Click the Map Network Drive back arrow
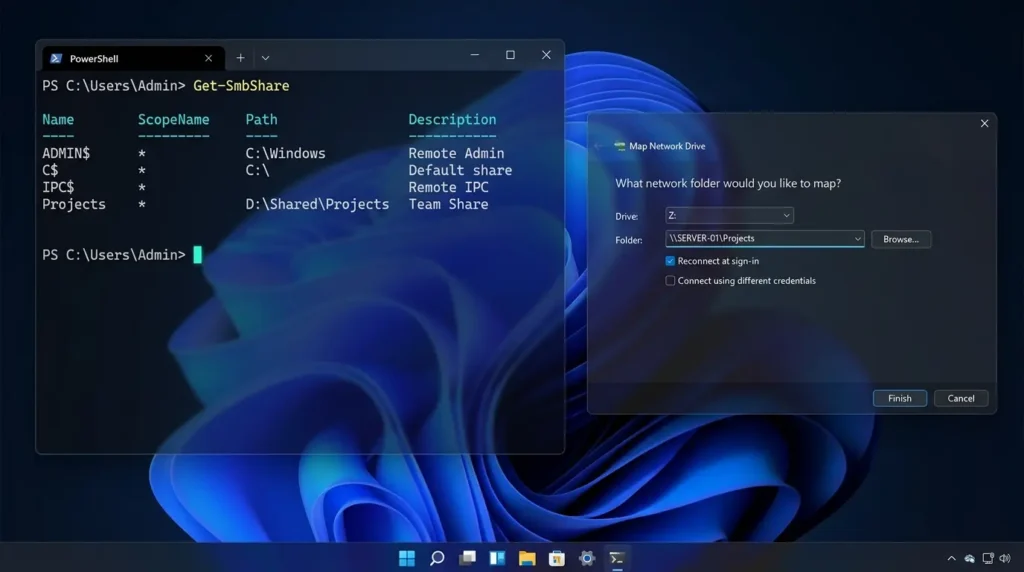This screenshot has height=572, width=1024. point(599,146)
